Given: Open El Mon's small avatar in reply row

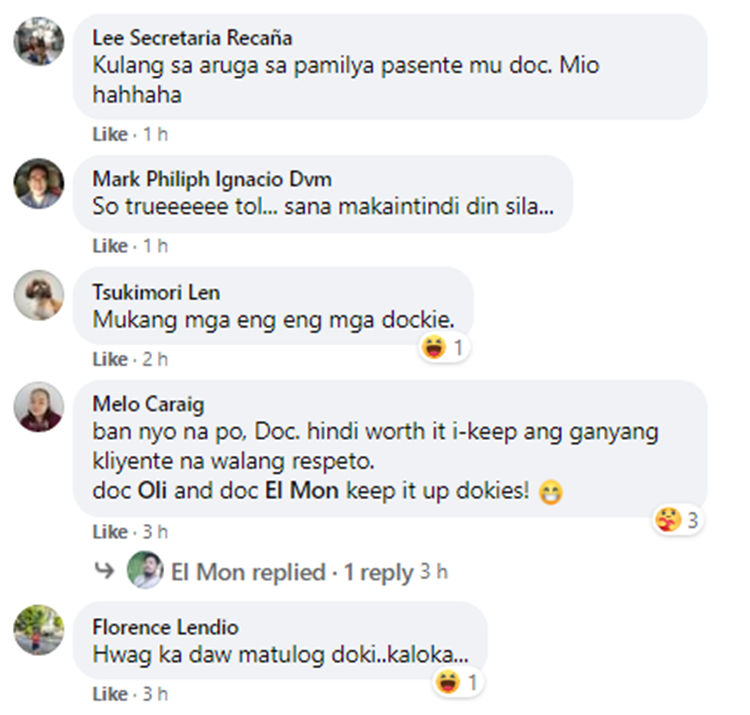Looking at the screenshot, I should (145, 570).
